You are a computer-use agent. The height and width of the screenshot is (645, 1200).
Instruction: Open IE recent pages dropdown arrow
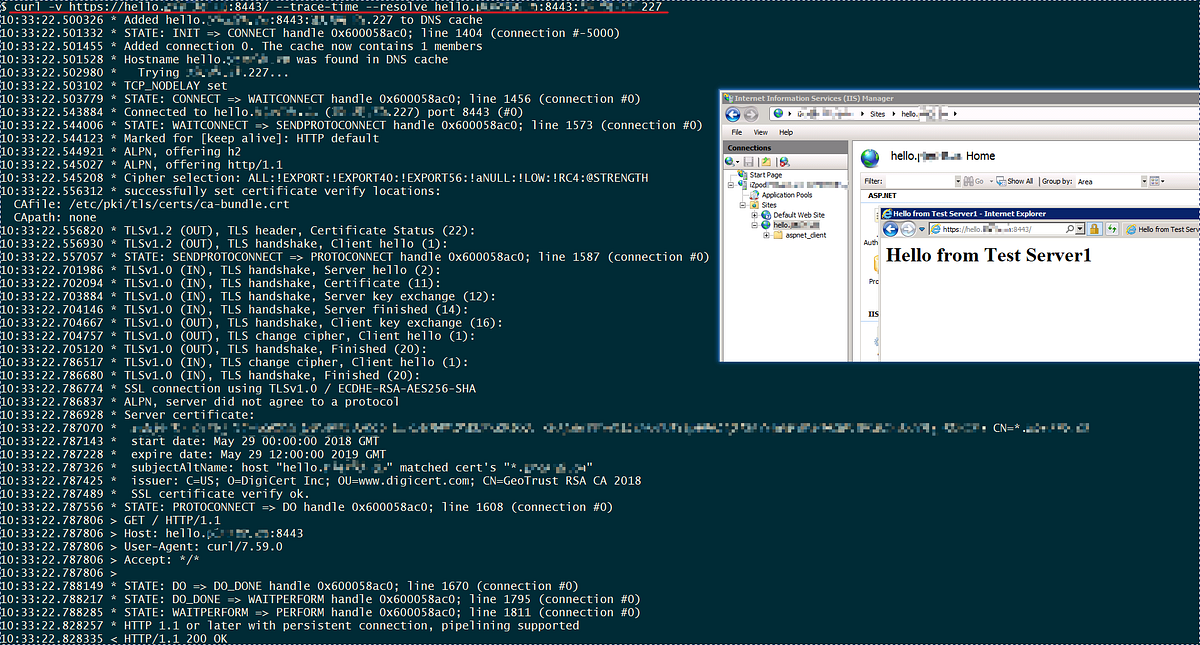(922, 229)
